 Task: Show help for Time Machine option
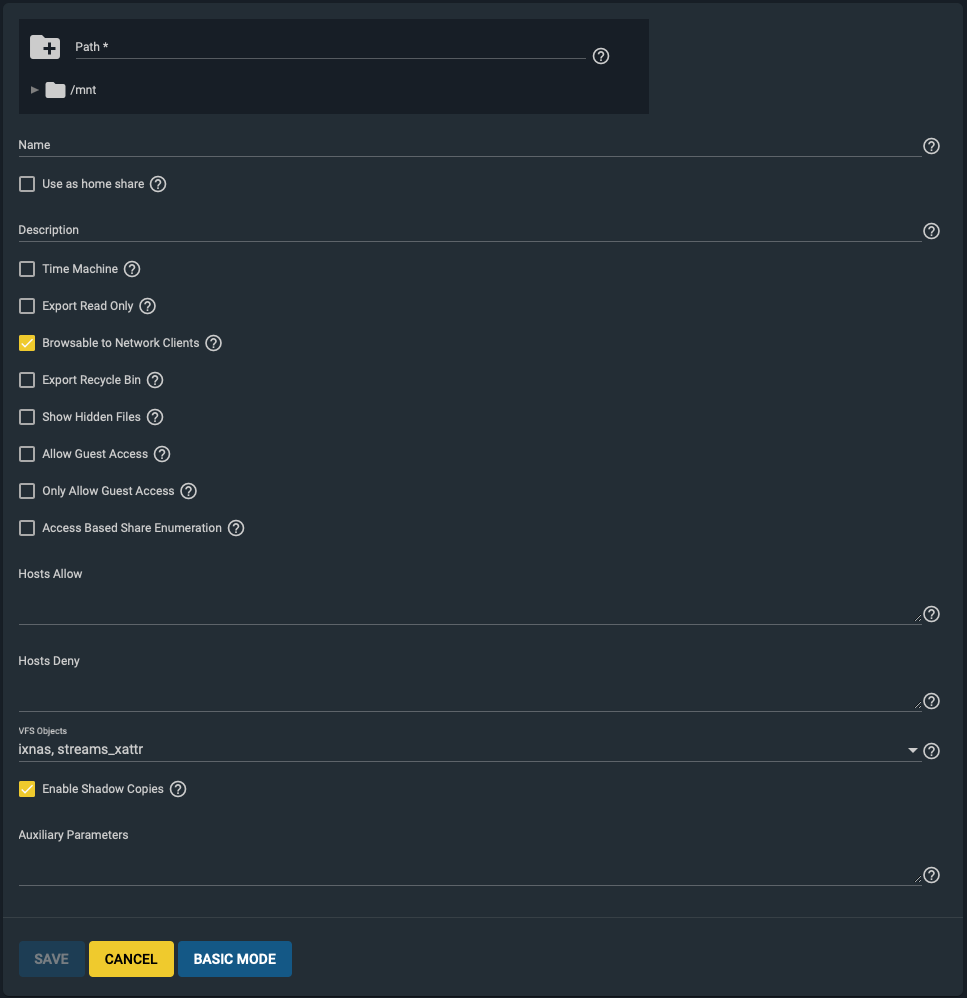tap(132, 269)
